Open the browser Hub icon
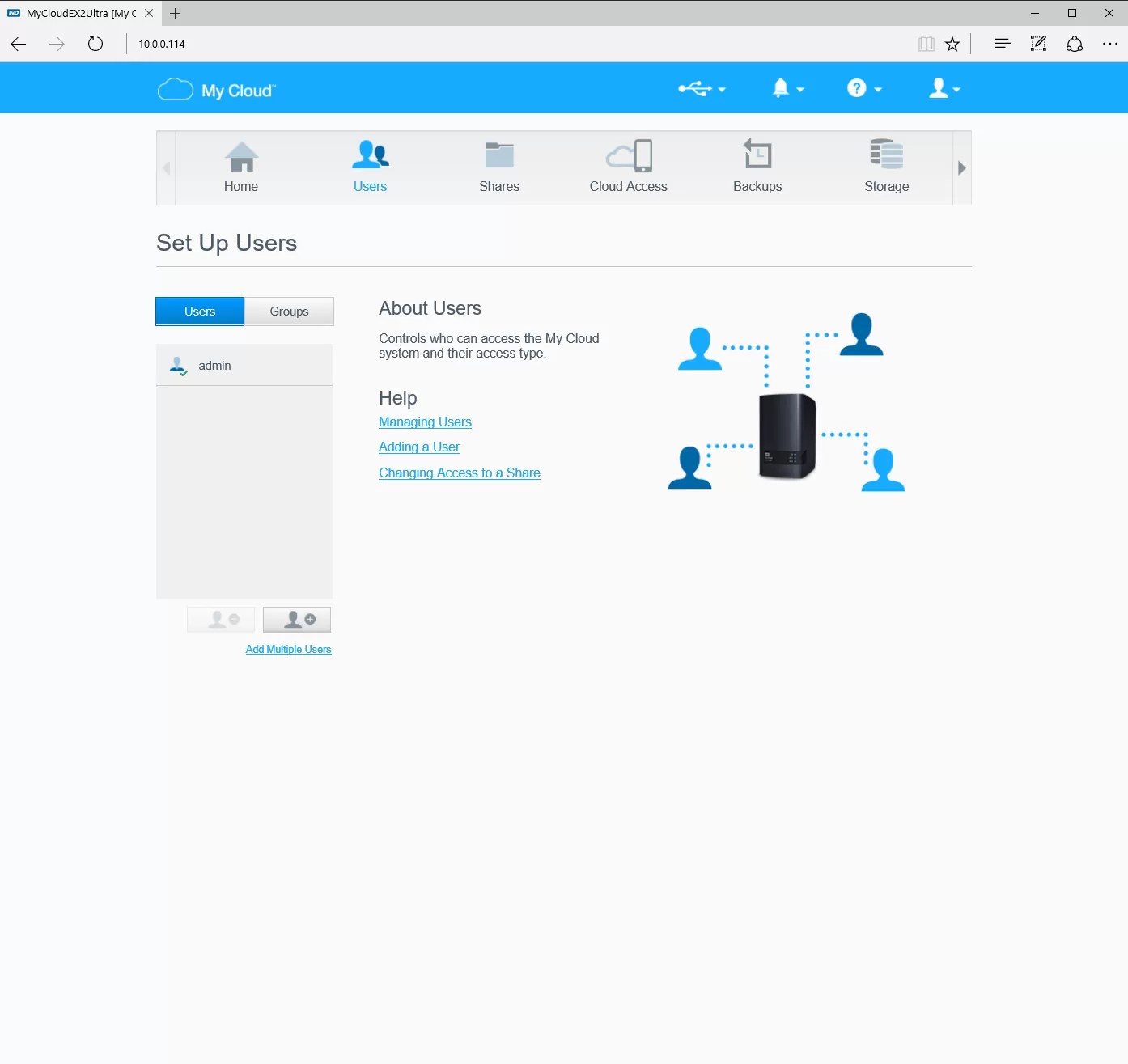The width and height of the screenshot is (1128, 1064). (1003, 44)
